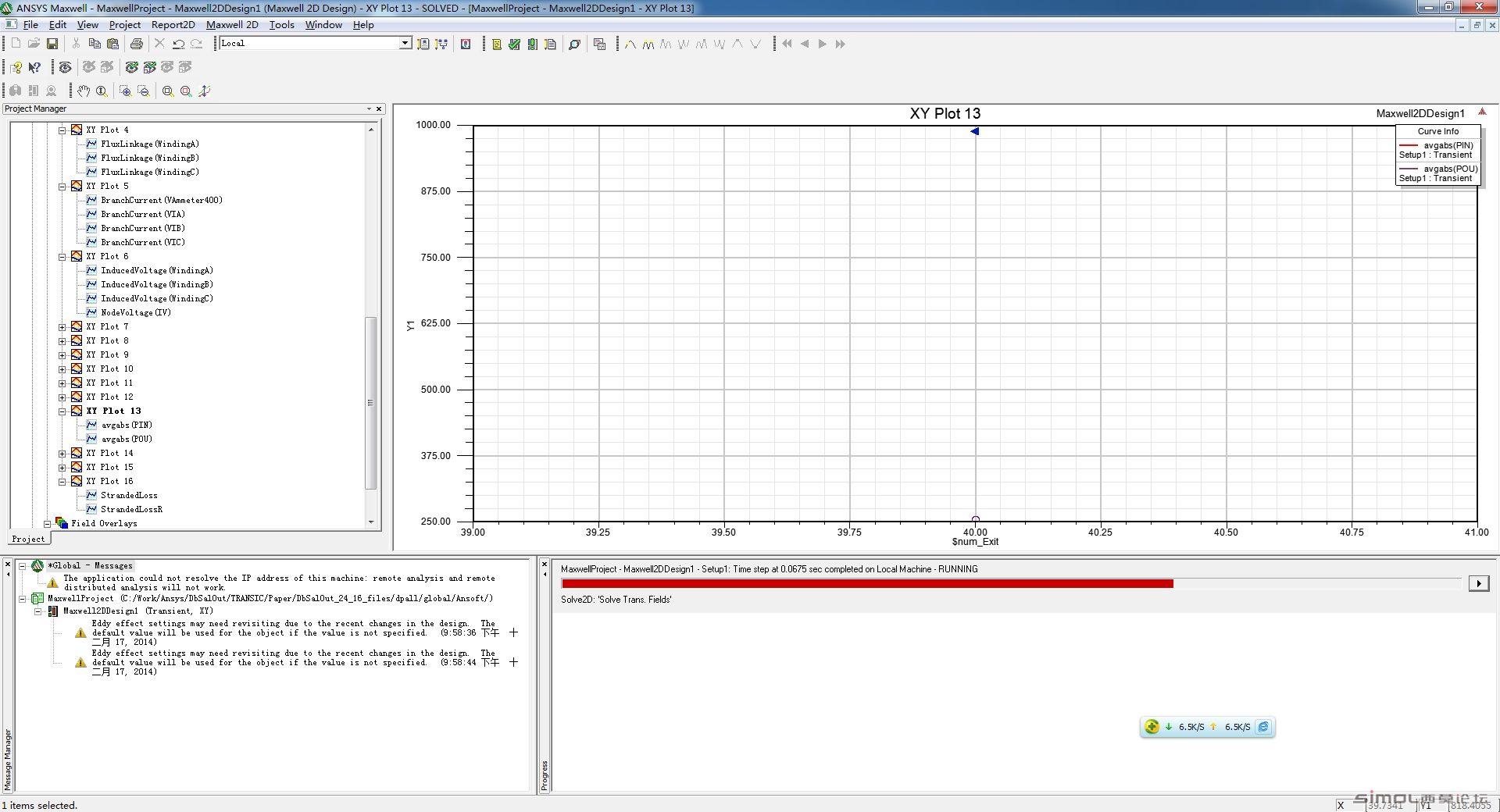Open the File menu
1500x812 pixels.
pos(30,24)
